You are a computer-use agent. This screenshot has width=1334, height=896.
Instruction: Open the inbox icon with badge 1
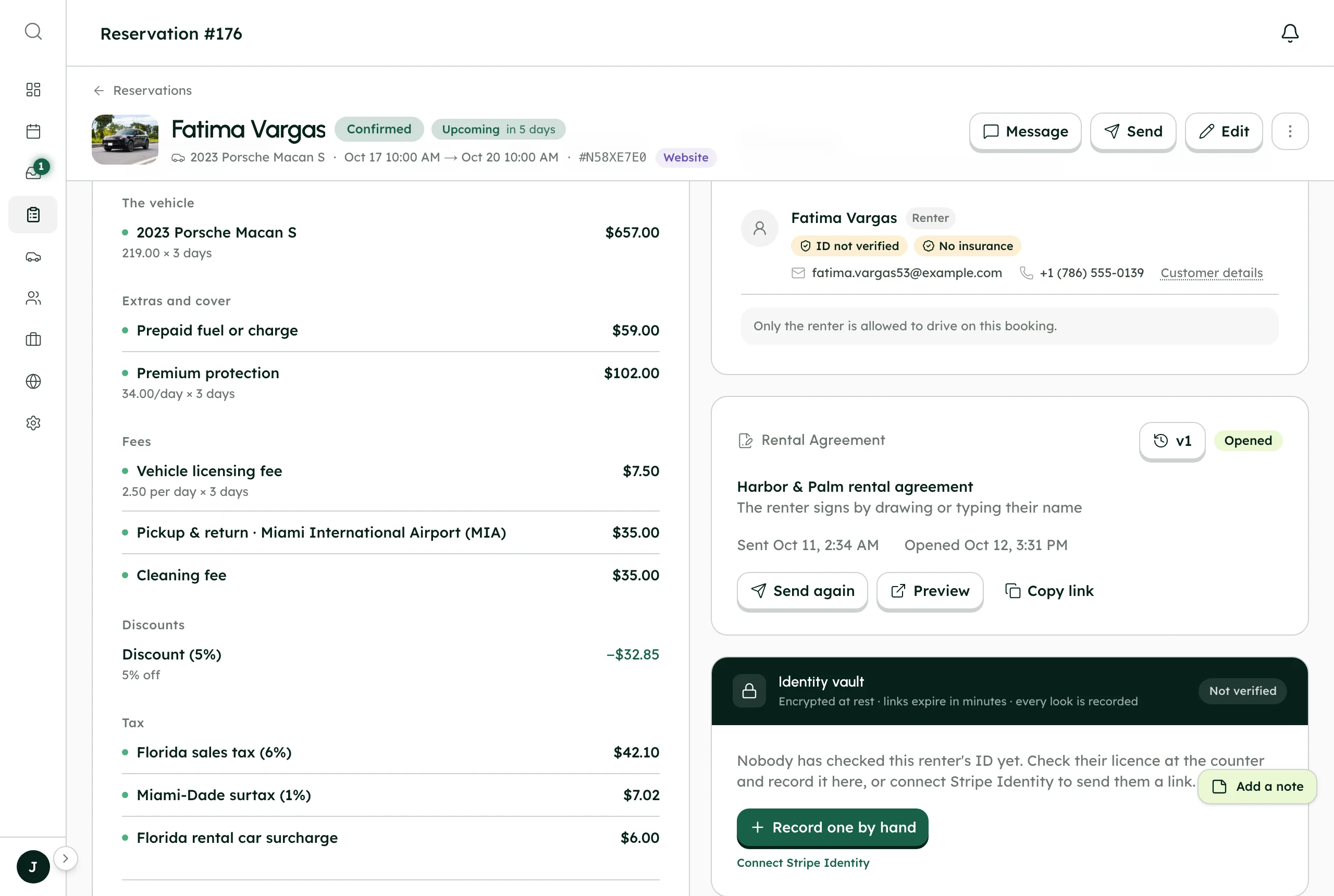(x=33, y=172)
